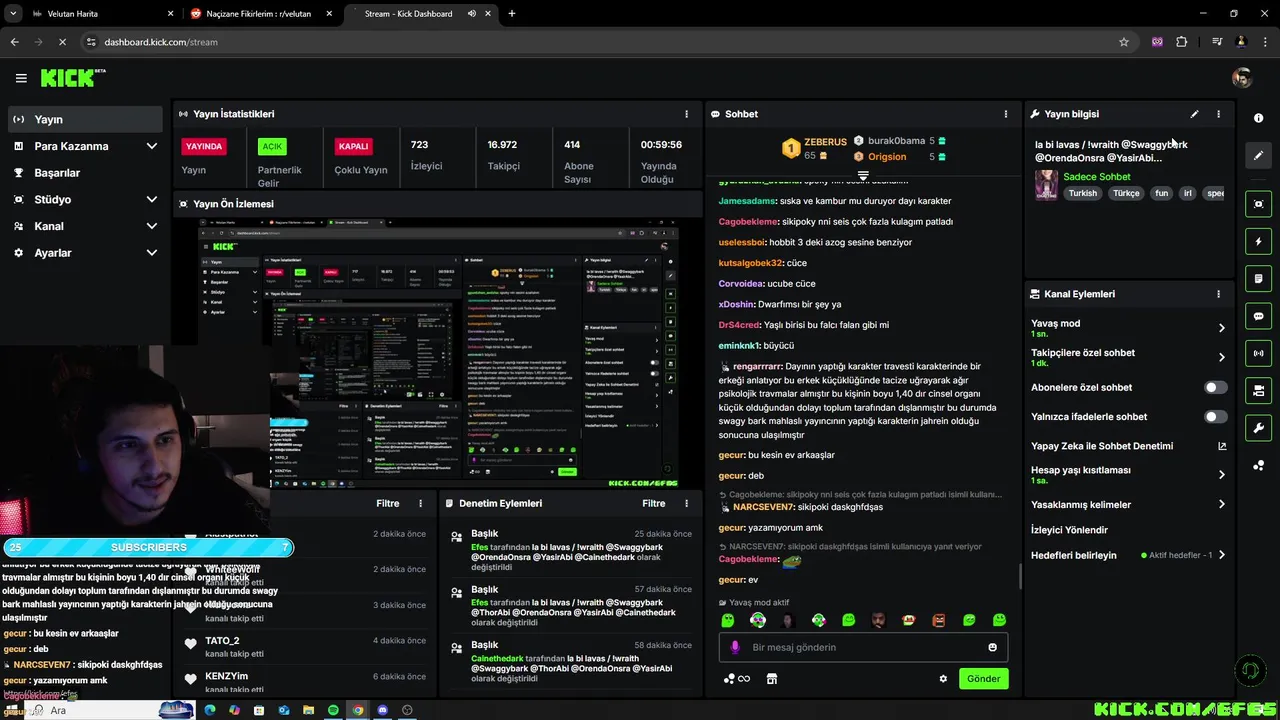Click the Türkçe tag chip

click(1126, 193)
